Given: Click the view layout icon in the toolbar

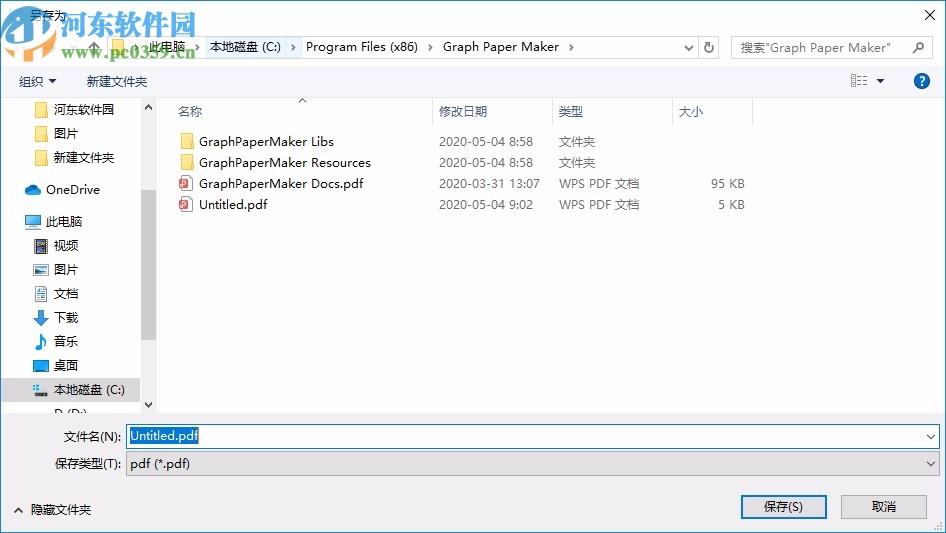Looking at the screenshot, I should [x=859, y=81].
